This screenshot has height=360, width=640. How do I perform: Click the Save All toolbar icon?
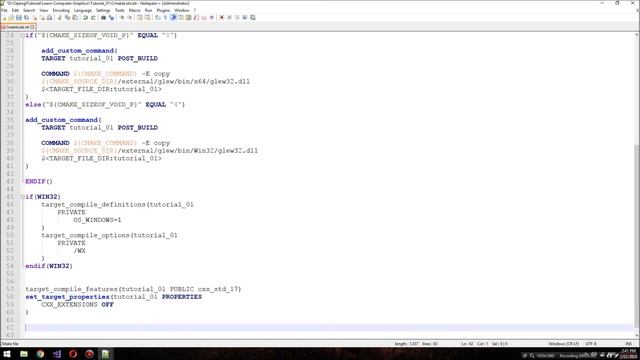coord(27,18)
